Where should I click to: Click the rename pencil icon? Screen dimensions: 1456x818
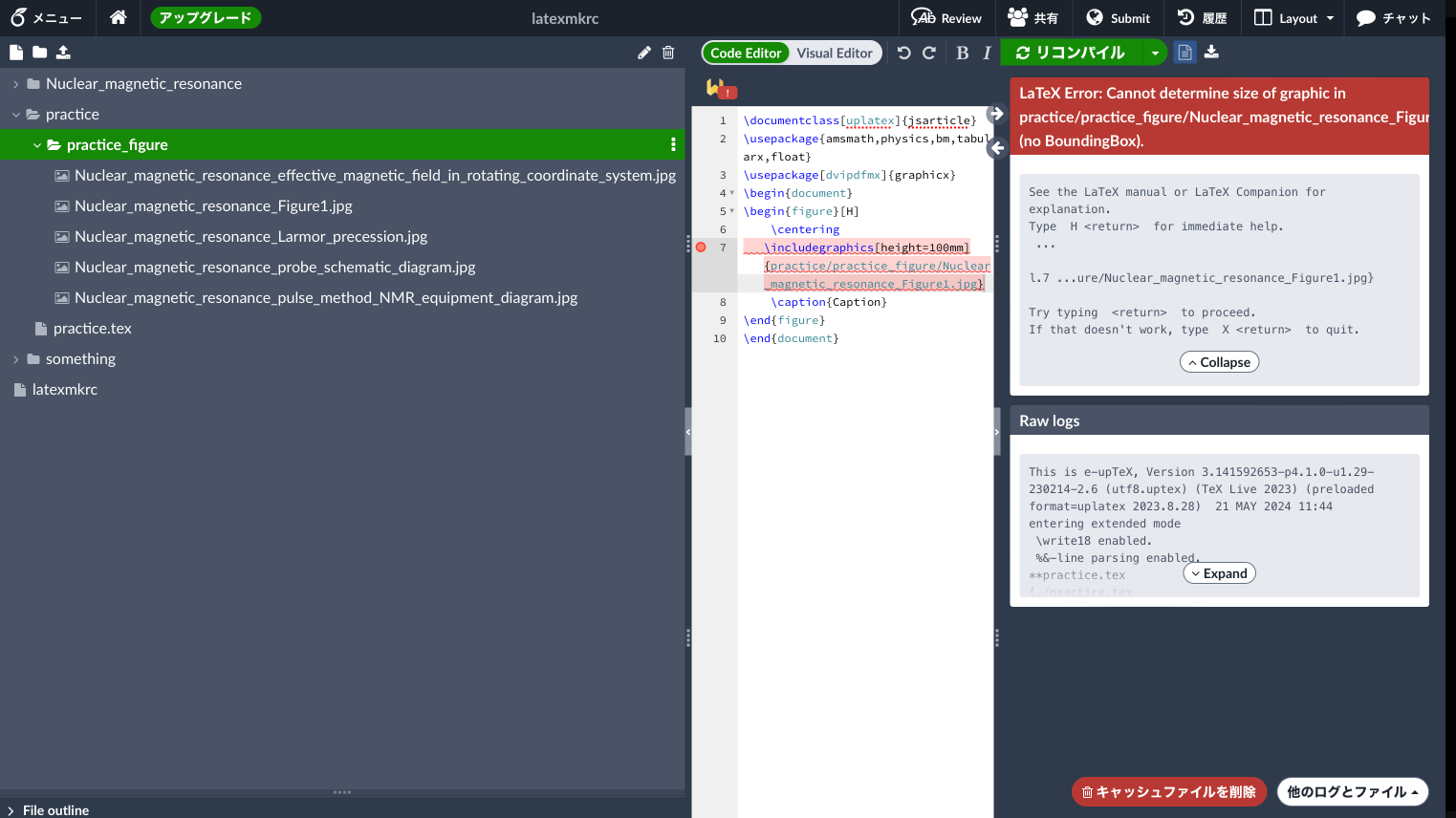coord(644,53)
